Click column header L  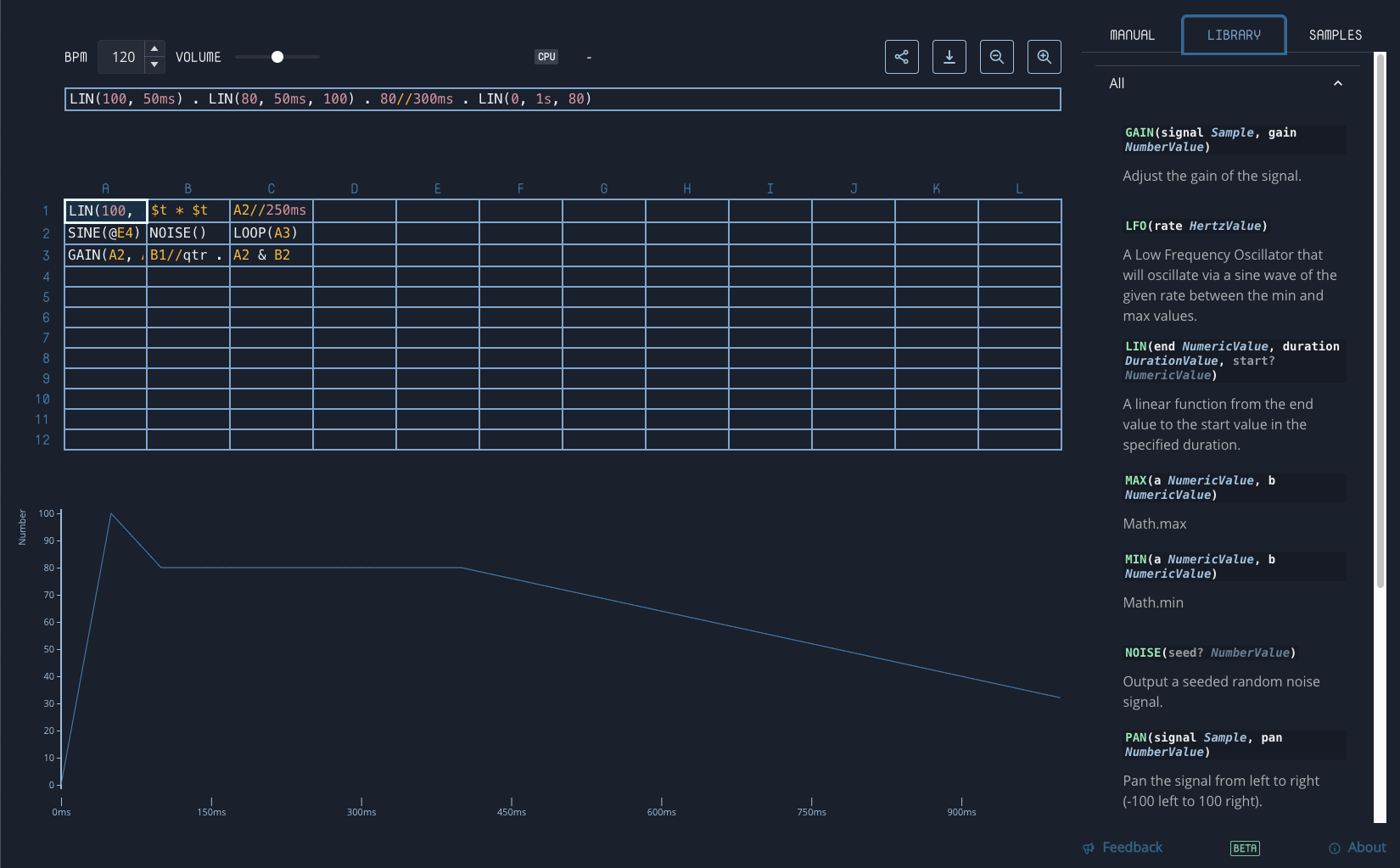[x=1019, y=188]
